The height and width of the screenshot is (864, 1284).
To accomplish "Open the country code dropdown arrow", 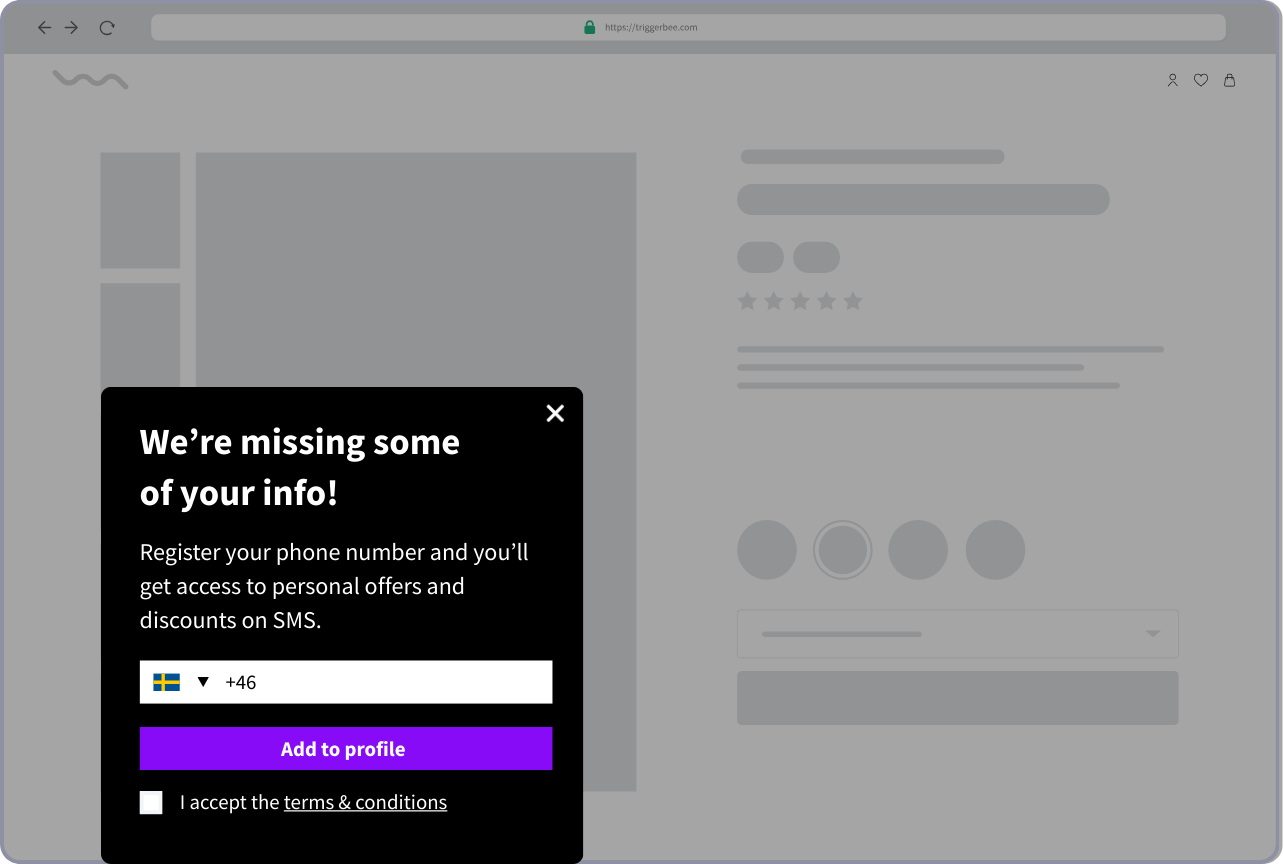I will pyautogui.click(x=203, y=682).
